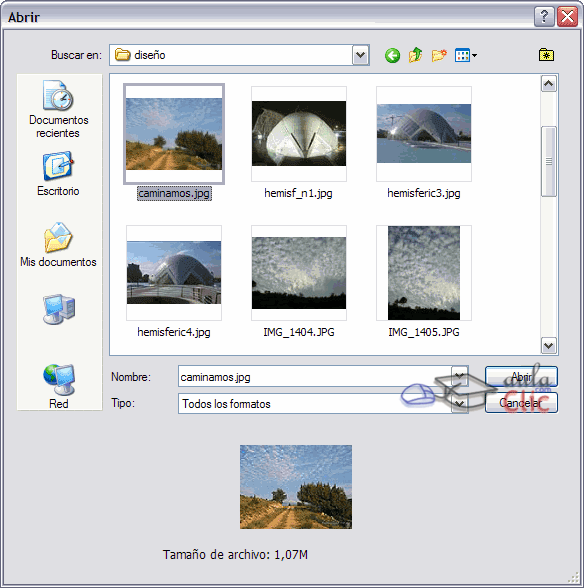Click the diseño folder name in Buscar en

click(150, 55)
